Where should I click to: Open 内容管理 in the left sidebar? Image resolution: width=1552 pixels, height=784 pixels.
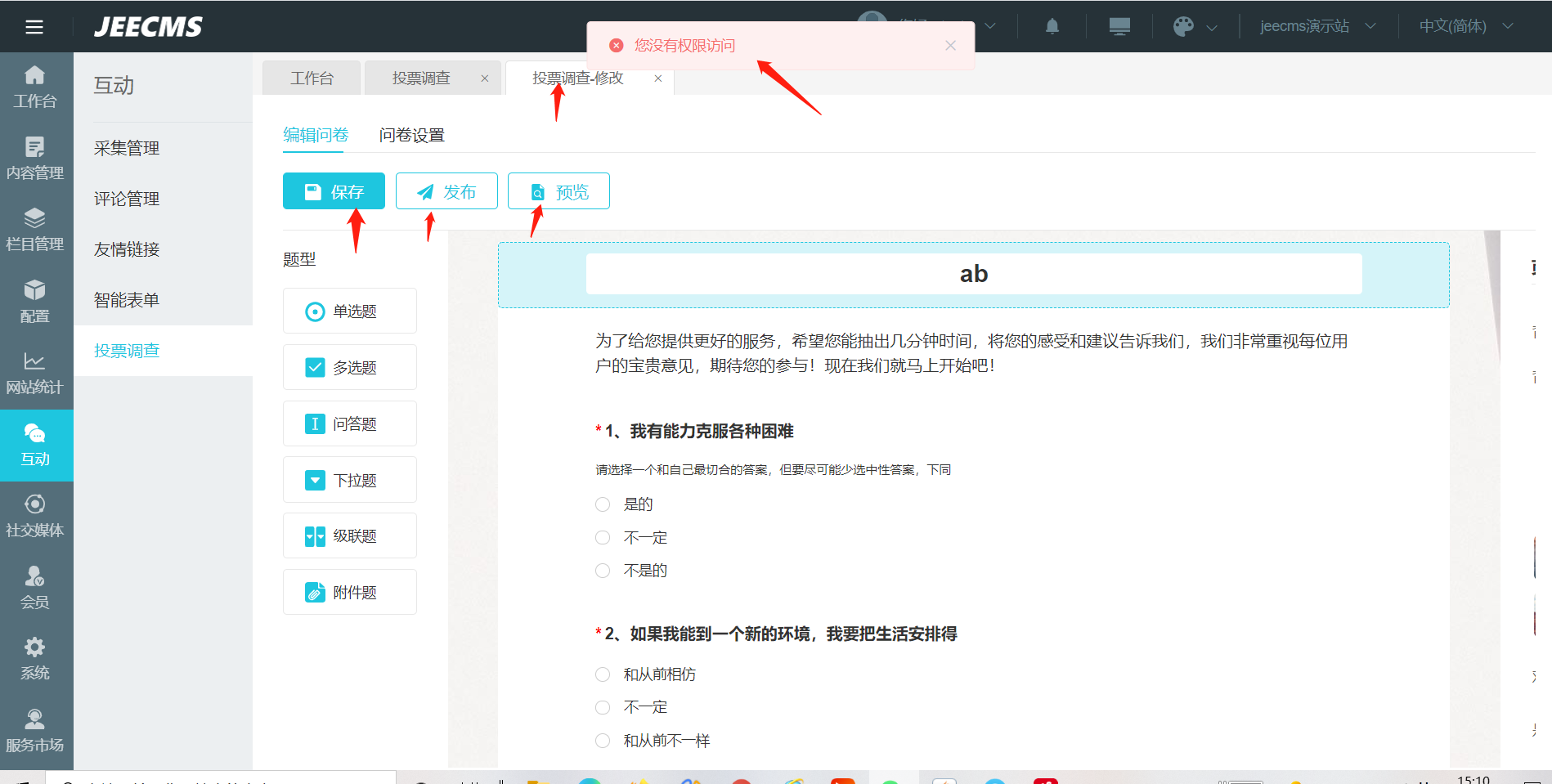pos(35,159)
